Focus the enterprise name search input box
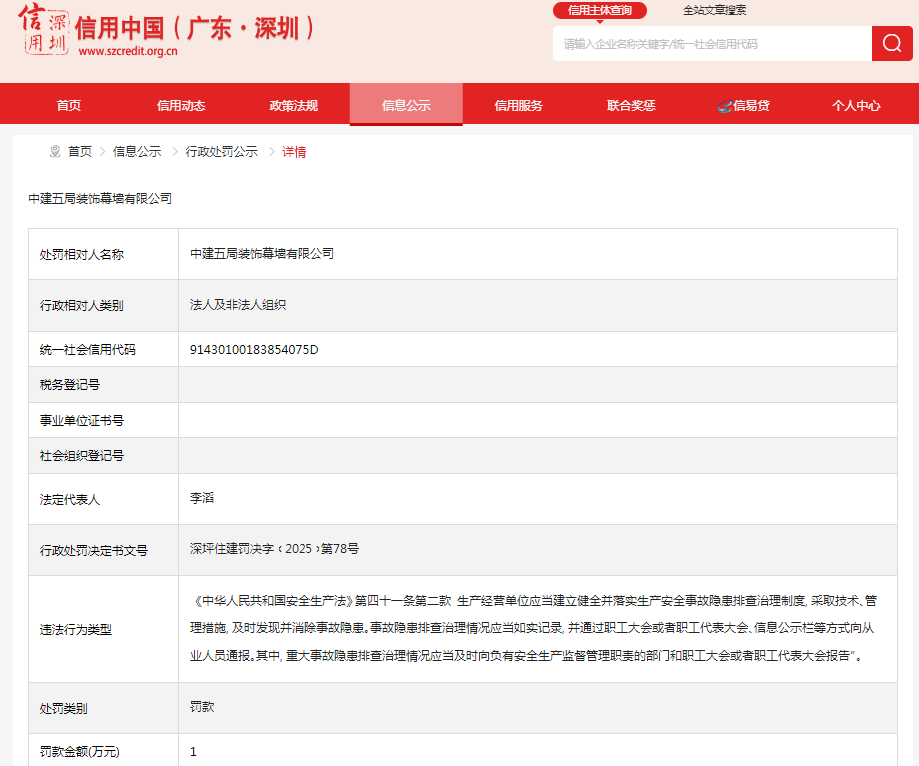Screen dimensions: 919x766 pyautogui.click(x=712, y=44)
